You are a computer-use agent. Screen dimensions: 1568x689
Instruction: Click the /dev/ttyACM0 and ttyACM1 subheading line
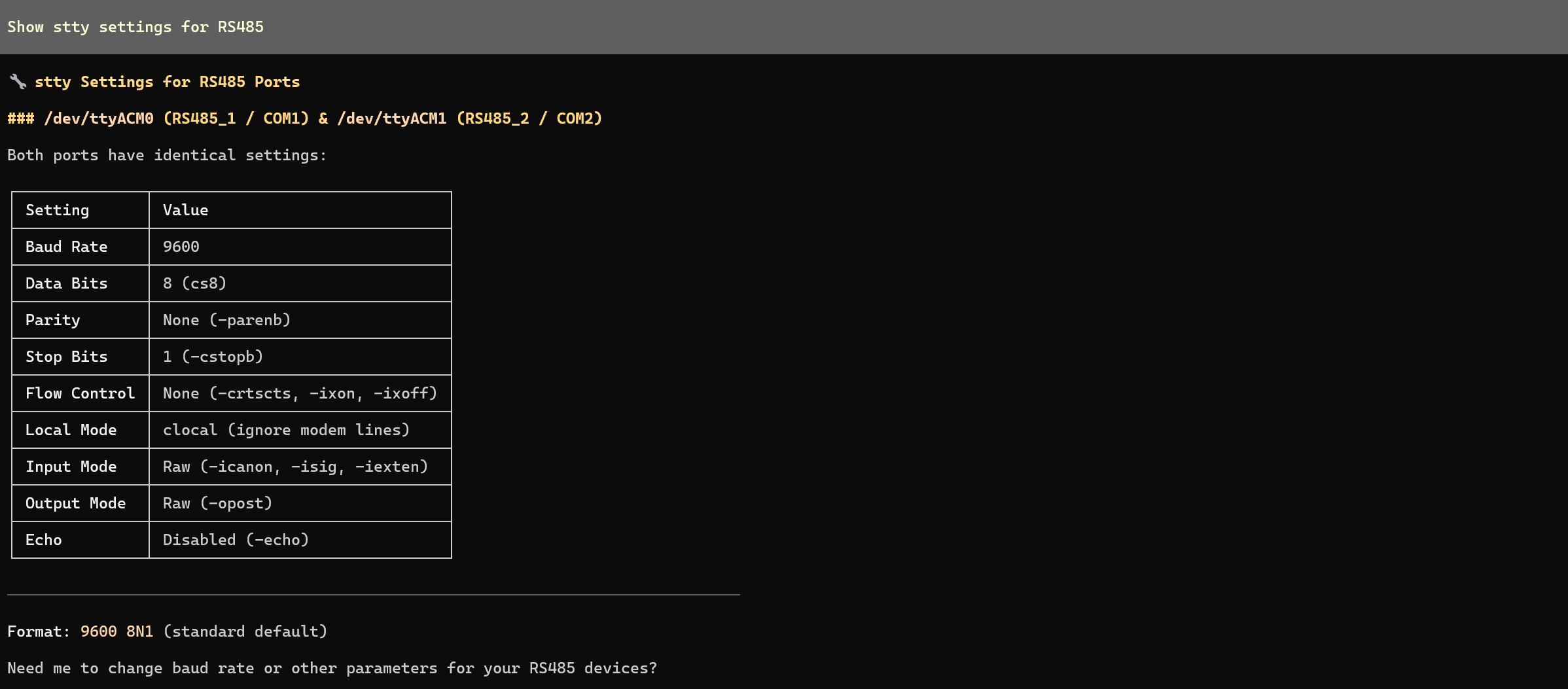pos(304,118)
